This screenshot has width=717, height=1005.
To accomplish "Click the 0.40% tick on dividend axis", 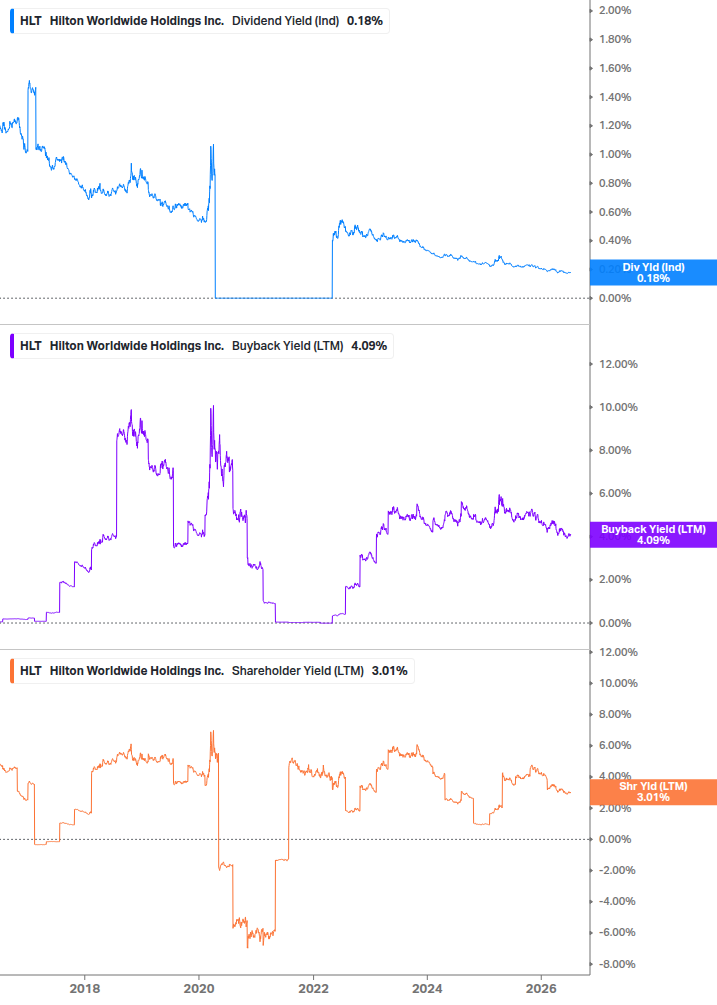I will tap(615, 240).
